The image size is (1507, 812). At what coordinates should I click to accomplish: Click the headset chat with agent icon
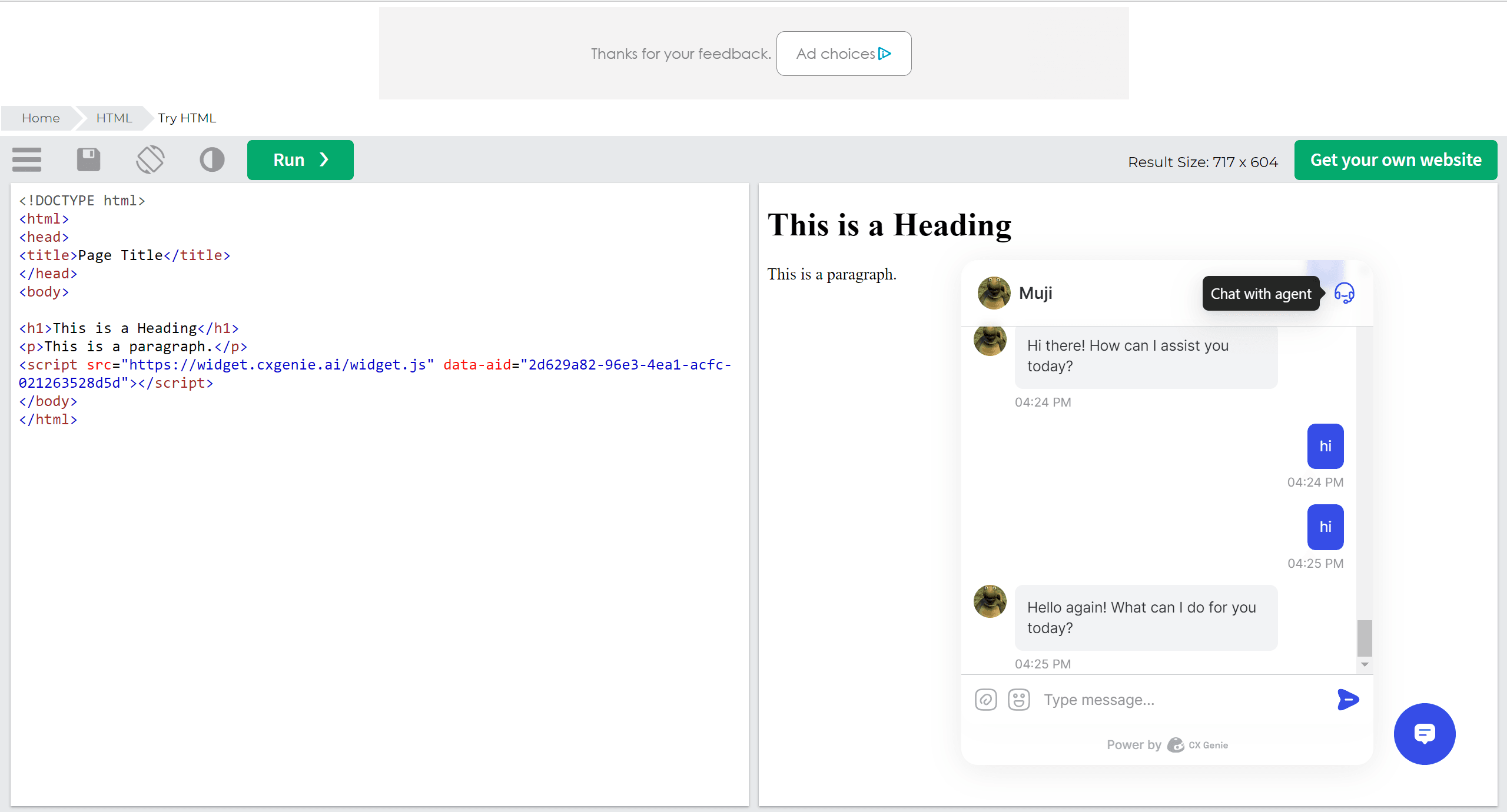(1345, 293)
